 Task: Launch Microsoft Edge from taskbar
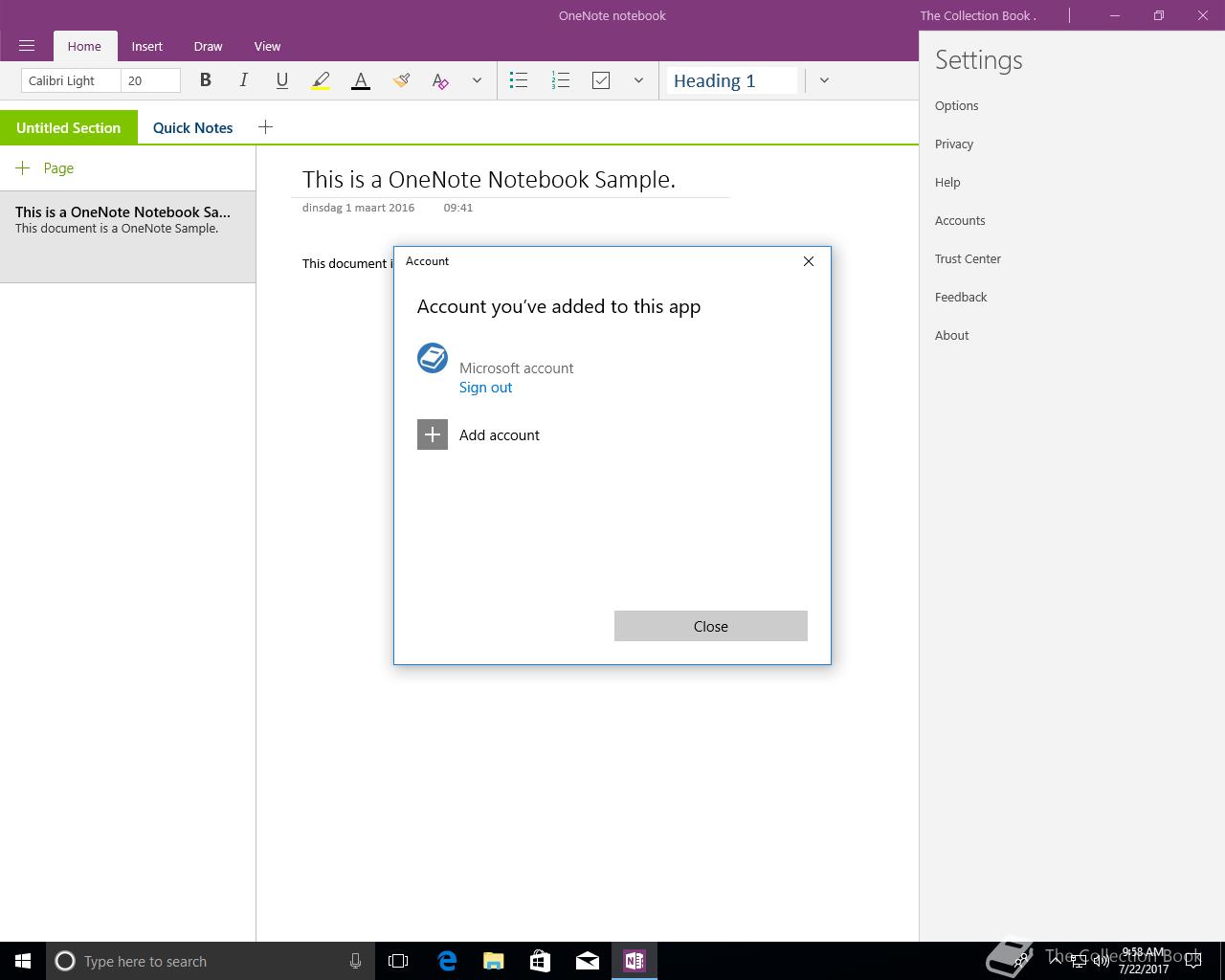click(x=446, y=961)
